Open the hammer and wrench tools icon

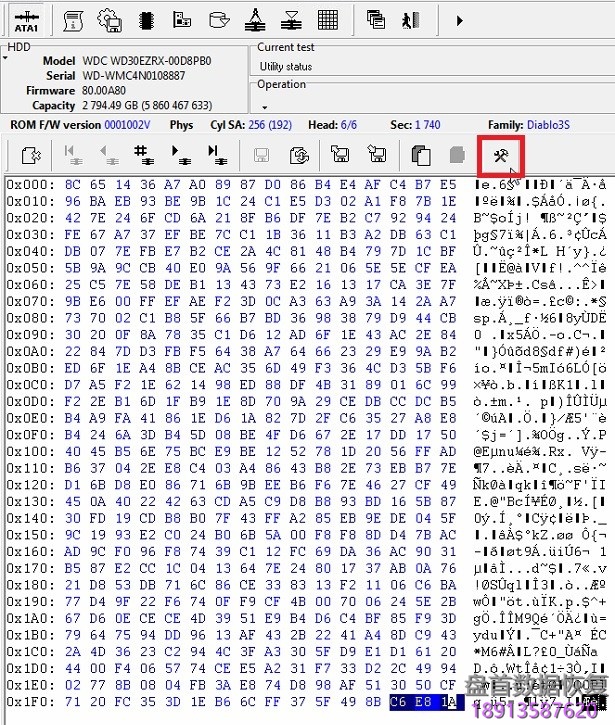pos(501,156)
